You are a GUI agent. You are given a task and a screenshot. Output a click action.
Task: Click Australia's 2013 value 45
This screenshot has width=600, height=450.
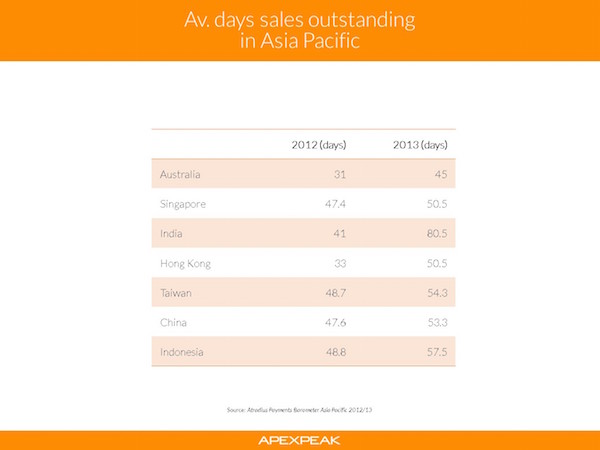tap(441, 174)
